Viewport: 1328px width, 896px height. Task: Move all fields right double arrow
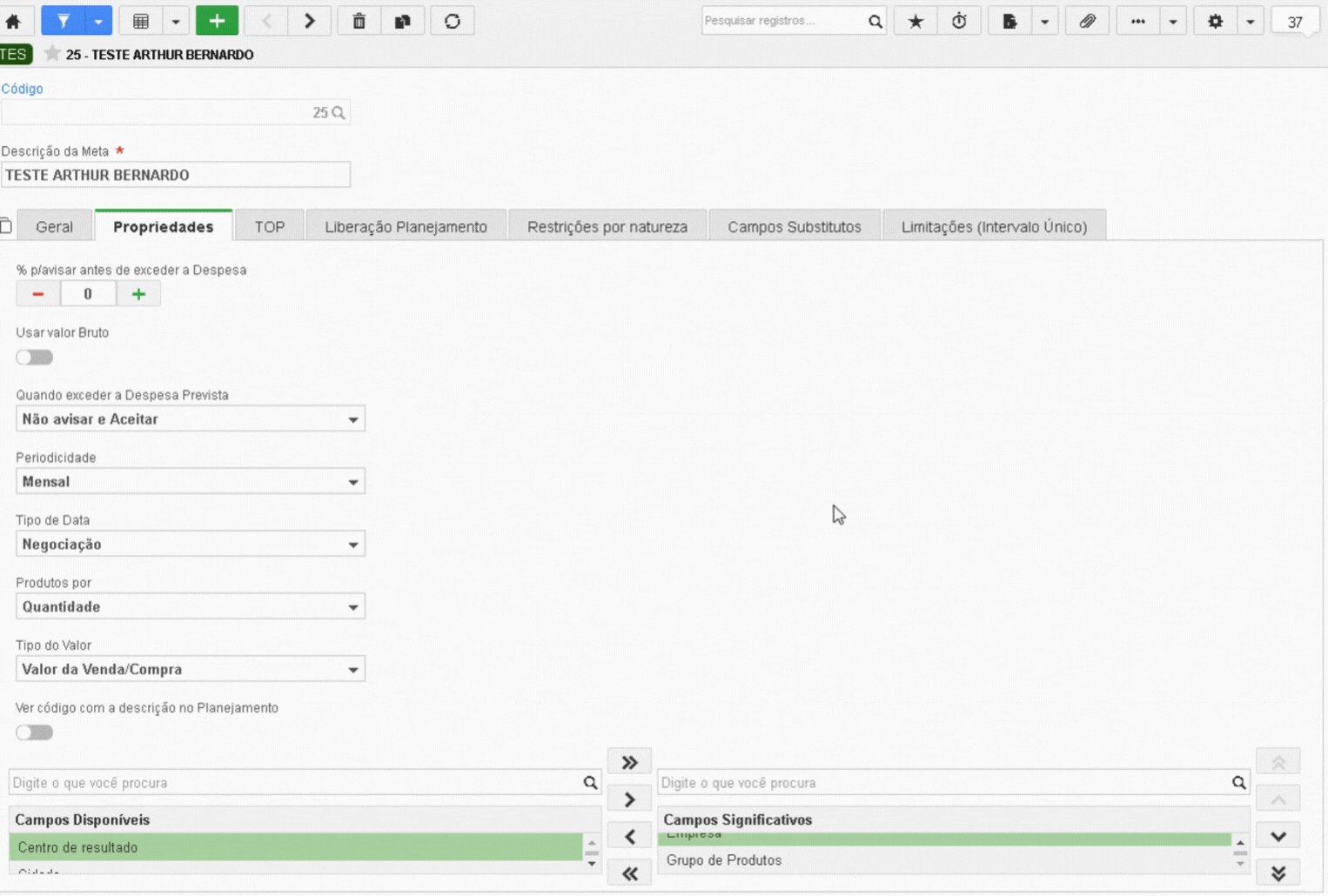629,762
